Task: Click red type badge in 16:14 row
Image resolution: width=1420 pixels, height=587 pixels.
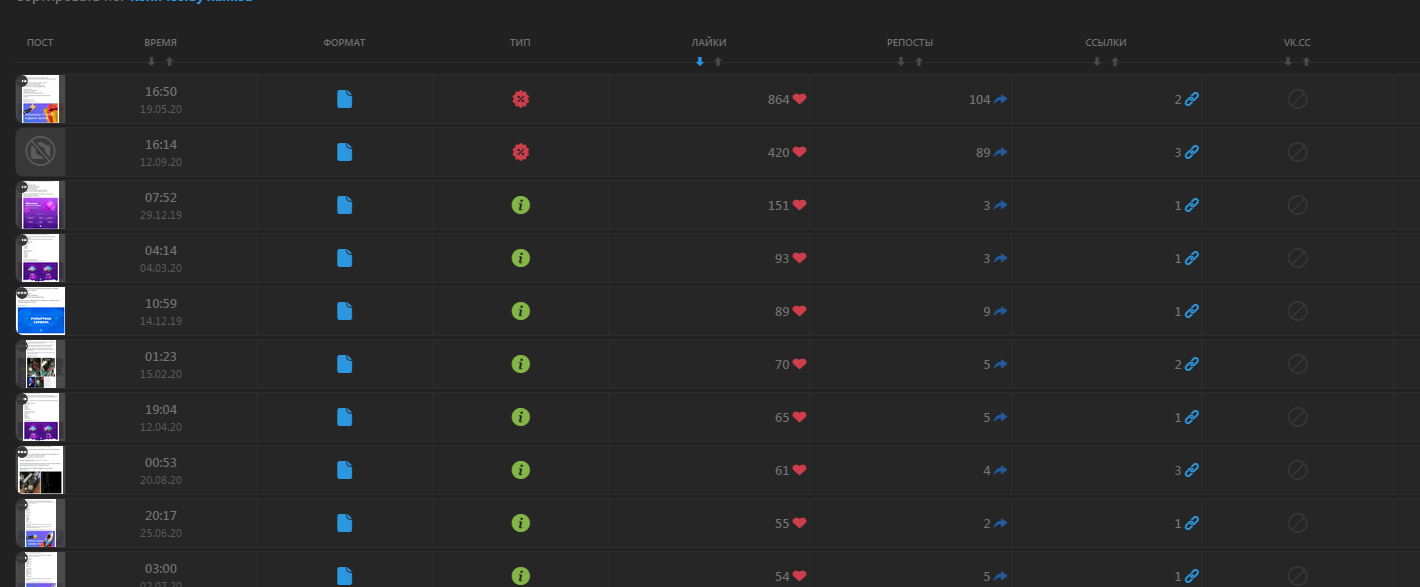Action: coord(520,152)
